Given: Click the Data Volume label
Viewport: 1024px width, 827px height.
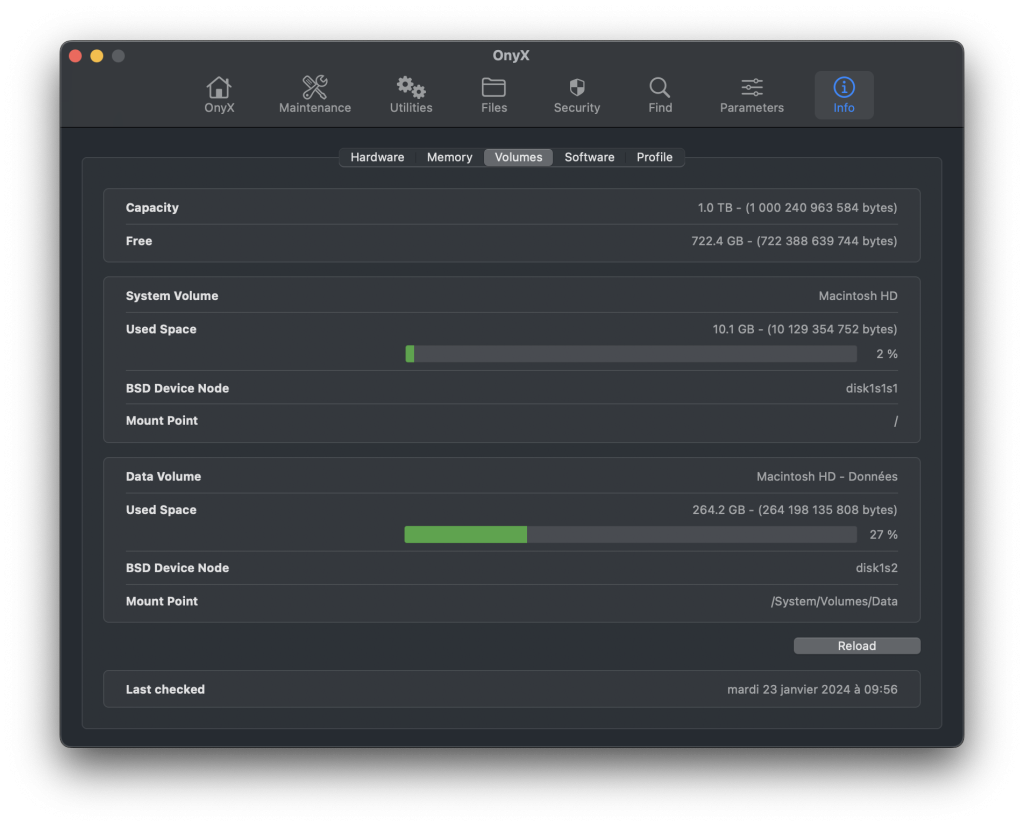Looking at the screenshot, I should 163,476.
